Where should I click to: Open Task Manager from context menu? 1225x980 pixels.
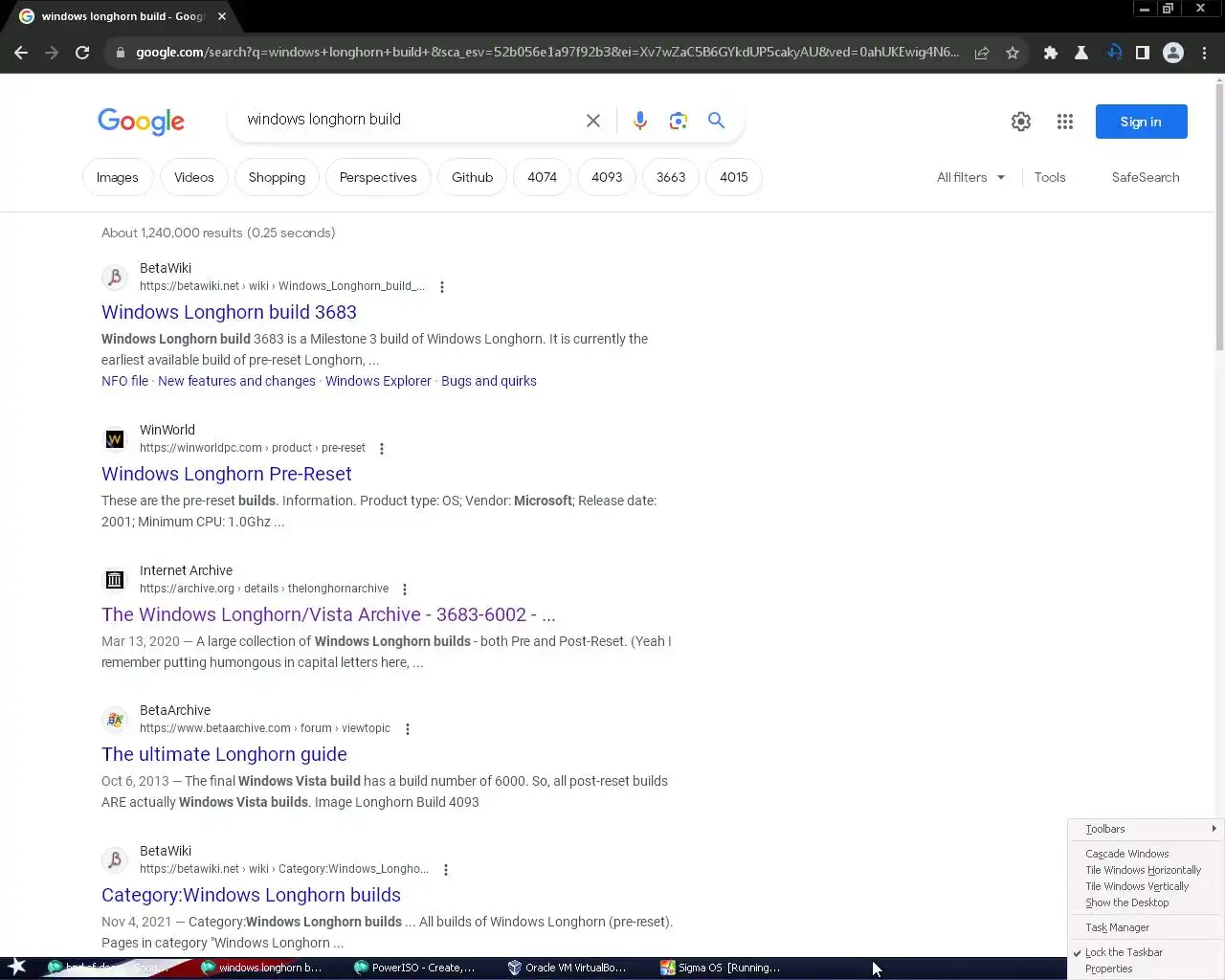pos(1145,927)
